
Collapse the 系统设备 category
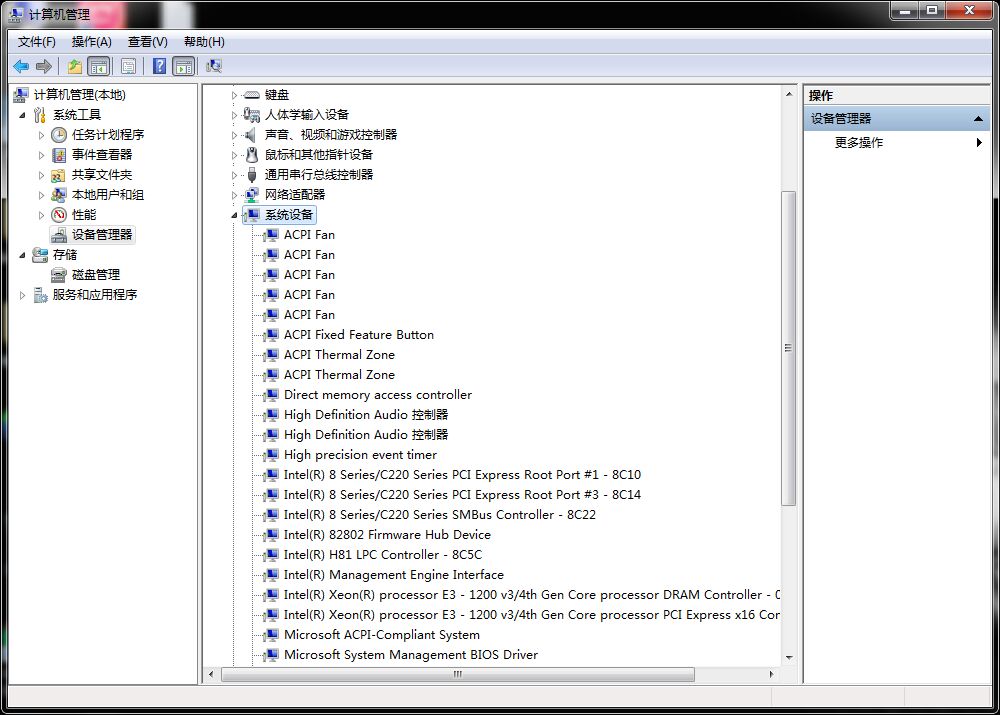coord(234,216)
